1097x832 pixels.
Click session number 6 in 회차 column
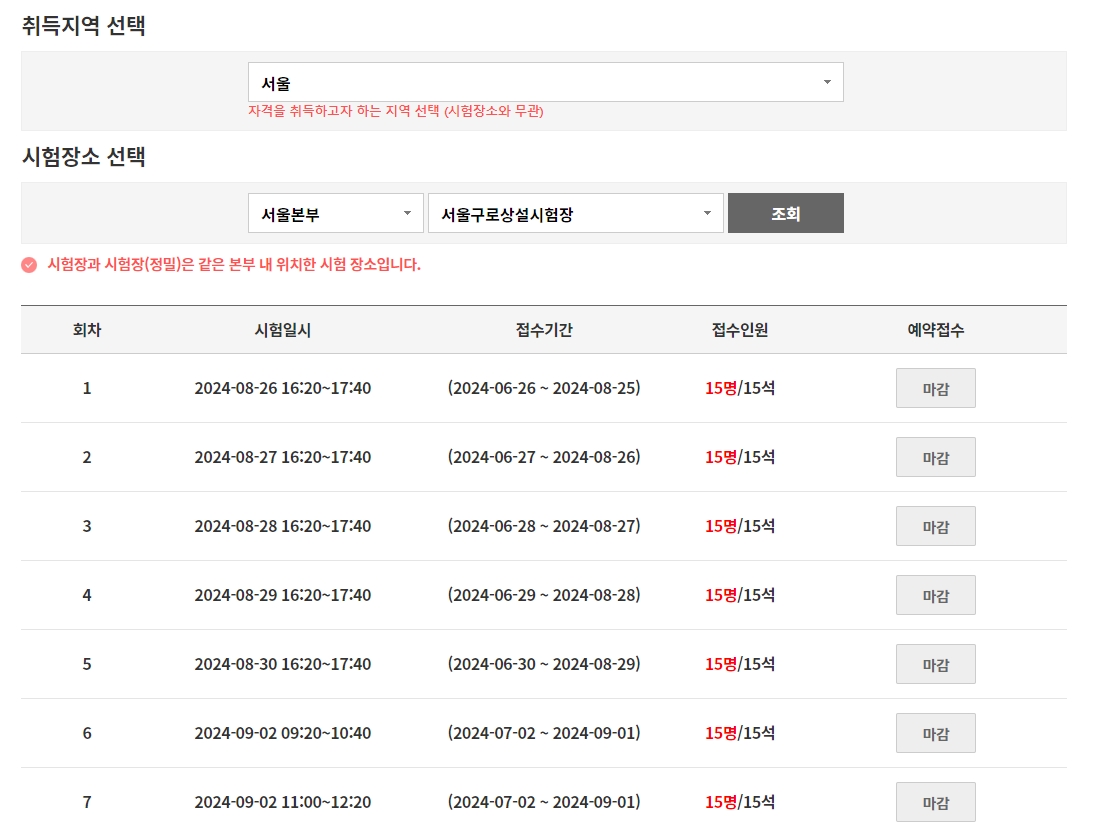87,733
